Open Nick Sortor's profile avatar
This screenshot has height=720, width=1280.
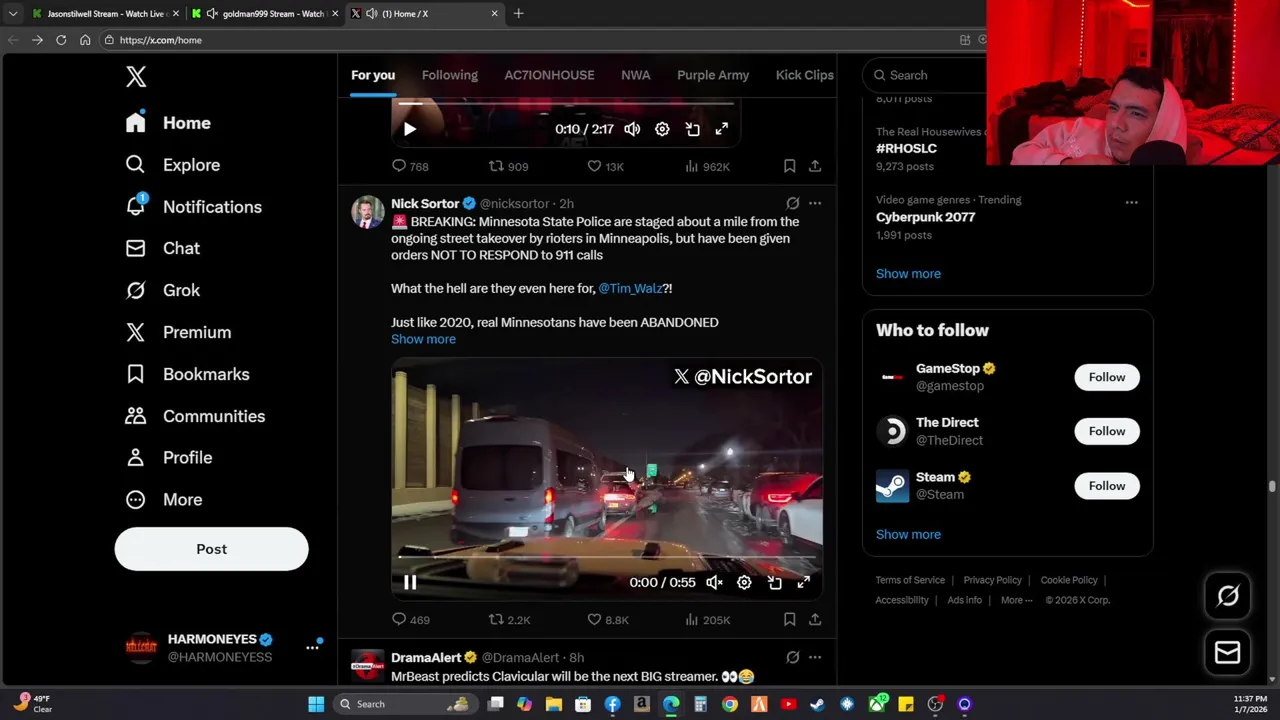pyautogui.click(x=368, y=212)
